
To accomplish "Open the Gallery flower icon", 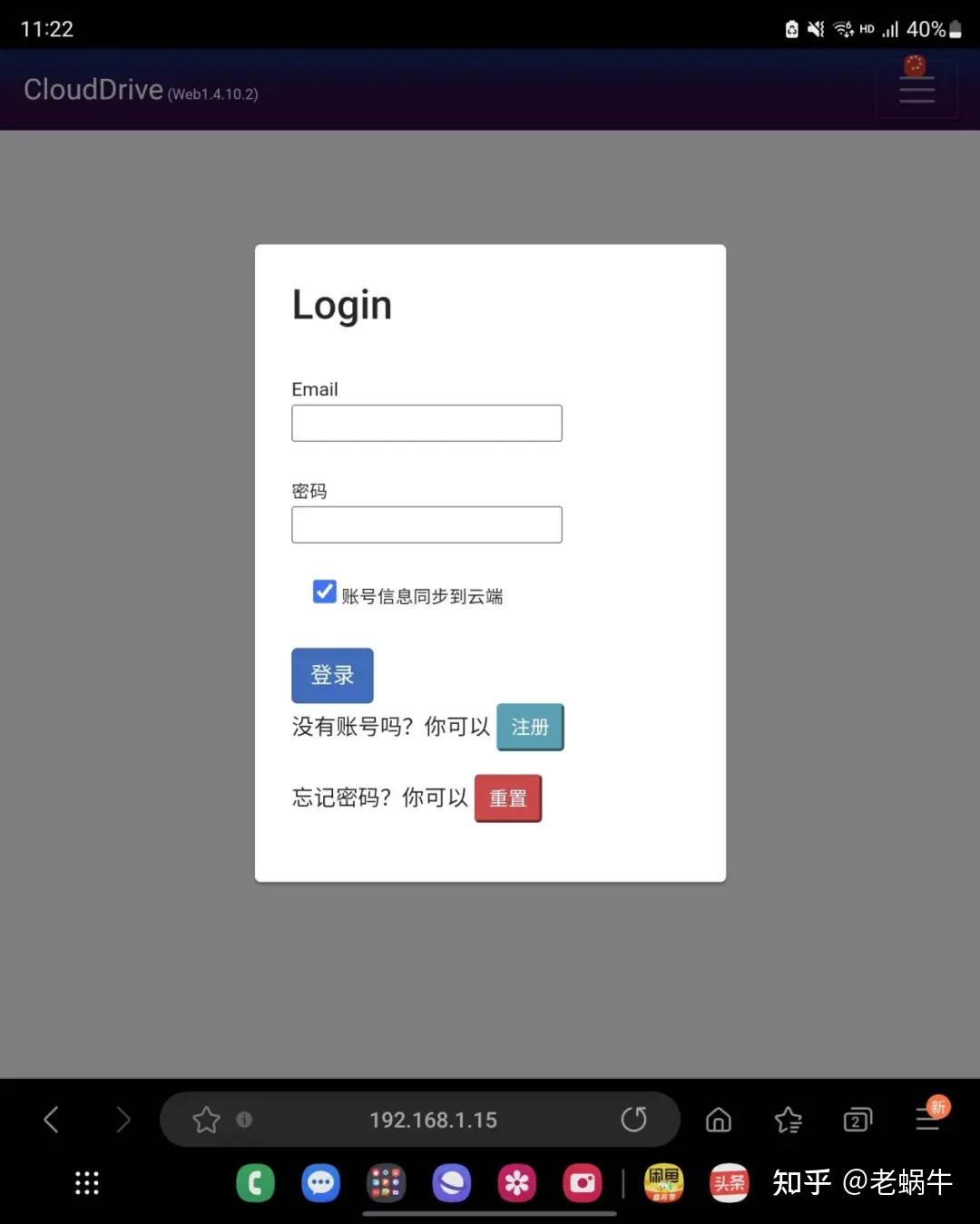I will [x=516, y=1183].
